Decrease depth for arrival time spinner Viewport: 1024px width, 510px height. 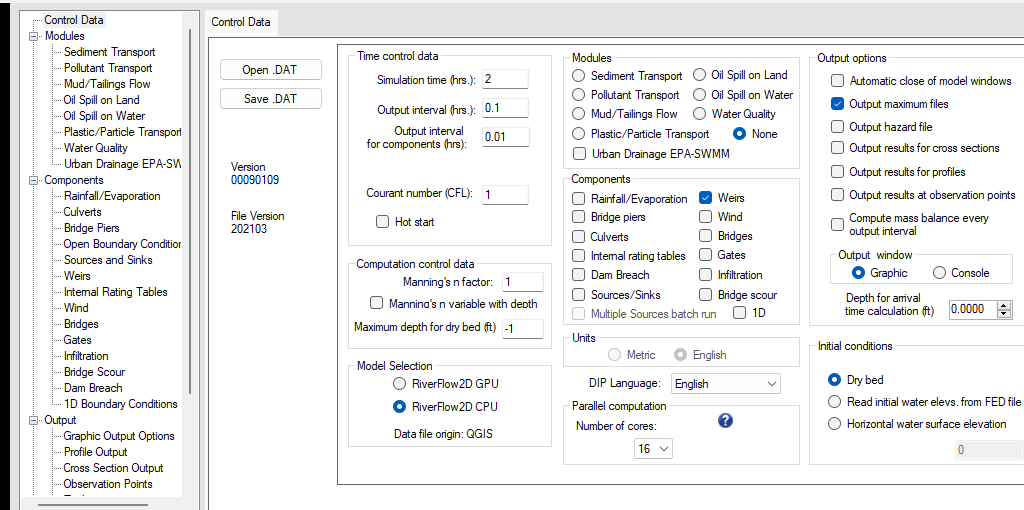tap(1004, 314)
